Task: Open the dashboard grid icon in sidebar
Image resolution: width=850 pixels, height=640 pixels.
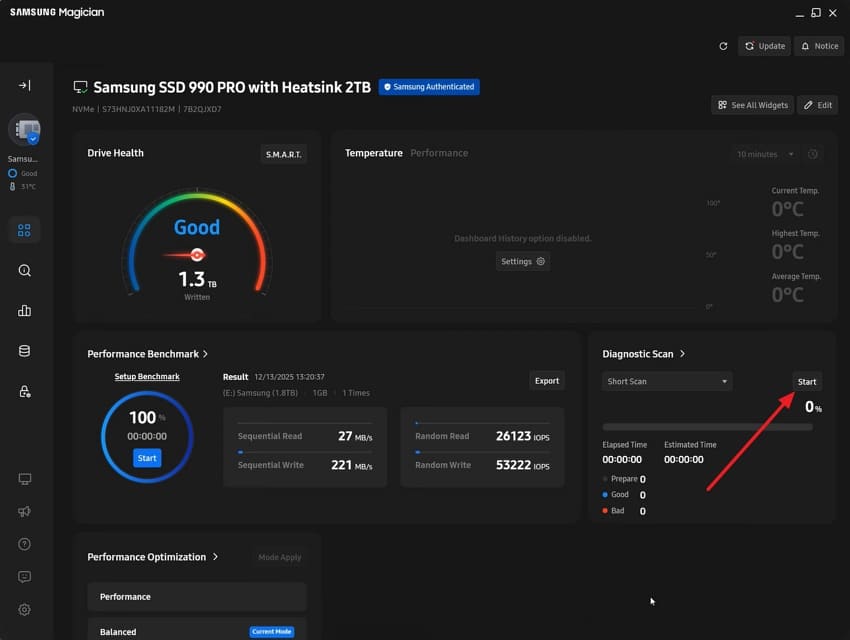Action: [24, 230]
